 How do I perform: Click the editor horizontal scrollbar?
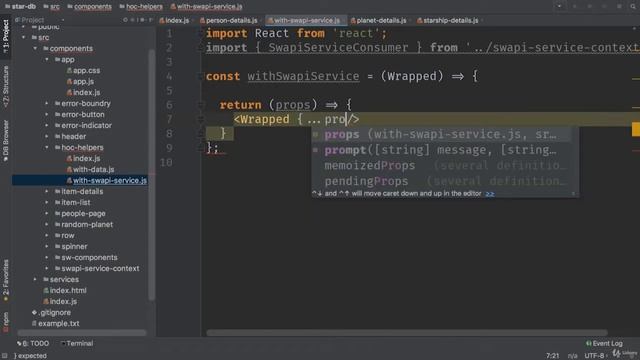click(407, 333)
